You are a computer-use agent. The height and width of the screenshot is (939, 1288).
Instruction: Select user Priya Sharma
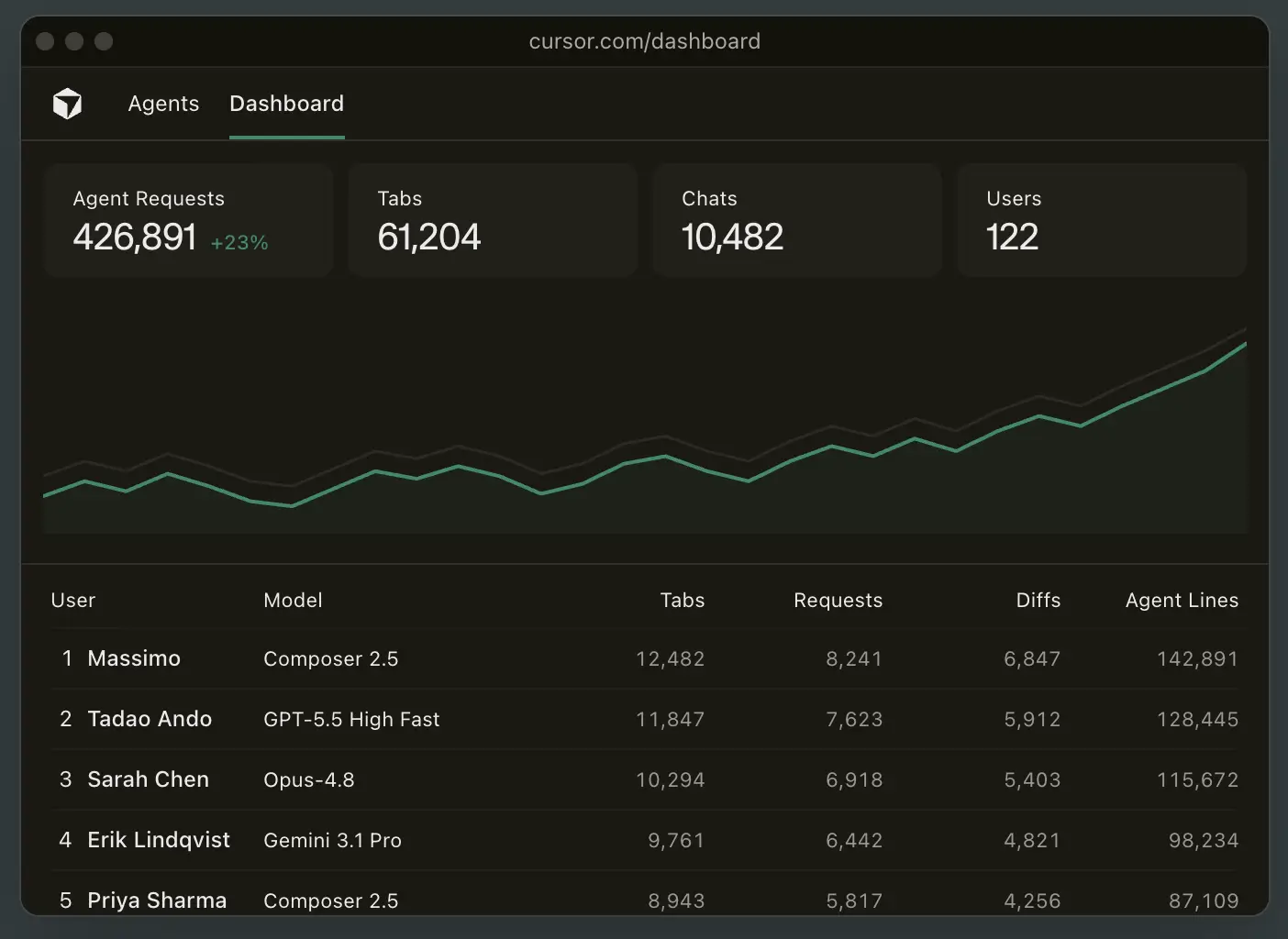[157, 900]
